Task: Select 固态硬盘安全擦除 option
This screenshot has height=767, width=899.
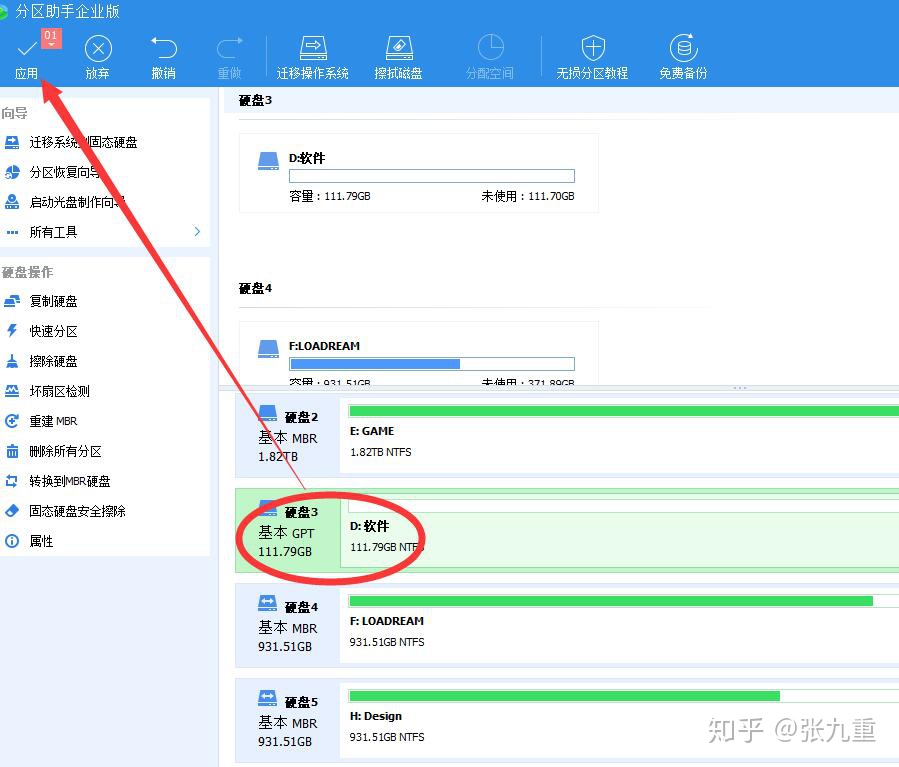Action: click(x=76, y=511)
